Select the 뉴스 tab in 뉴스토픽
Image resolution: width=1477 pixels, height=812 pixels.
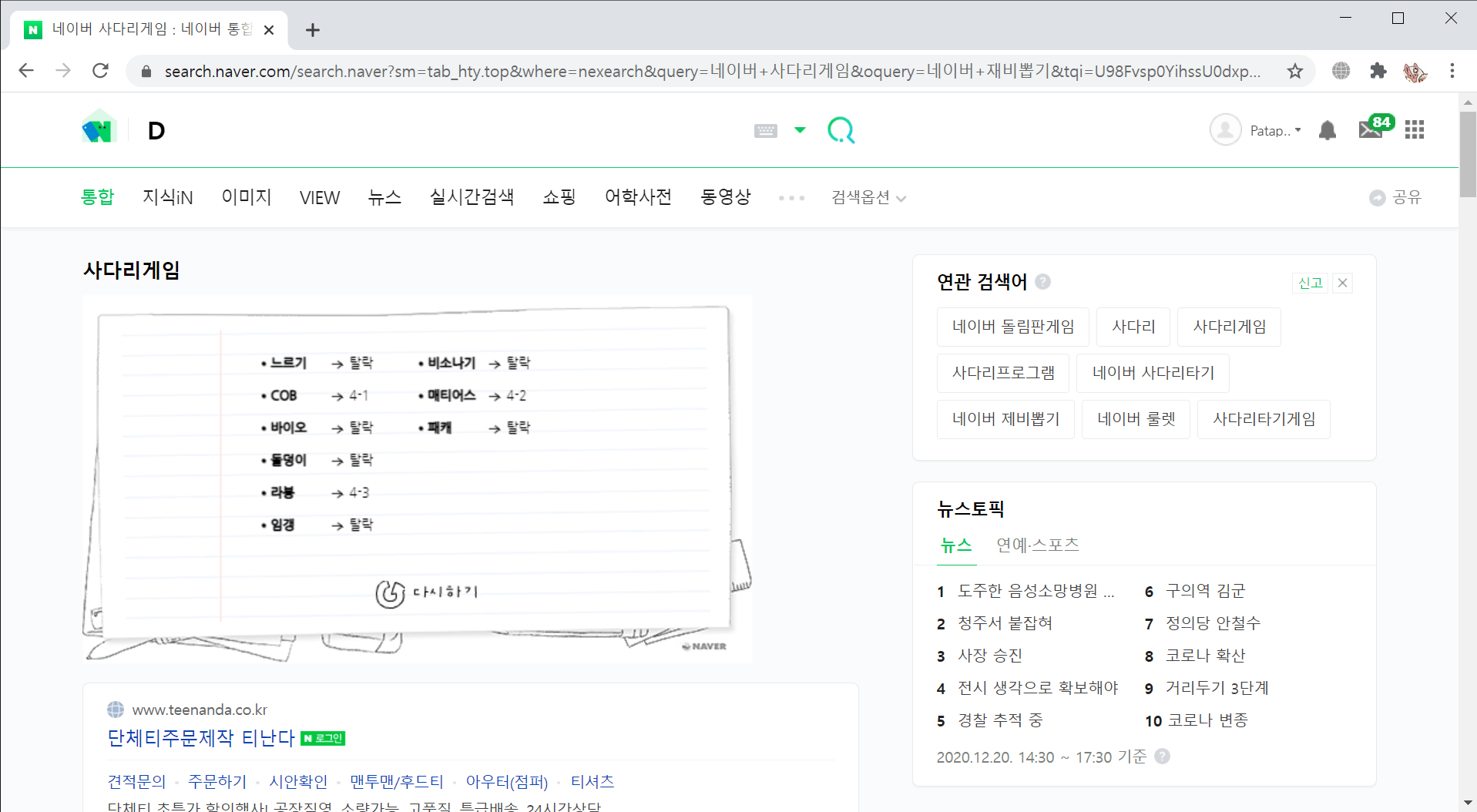tap(956, 545)
